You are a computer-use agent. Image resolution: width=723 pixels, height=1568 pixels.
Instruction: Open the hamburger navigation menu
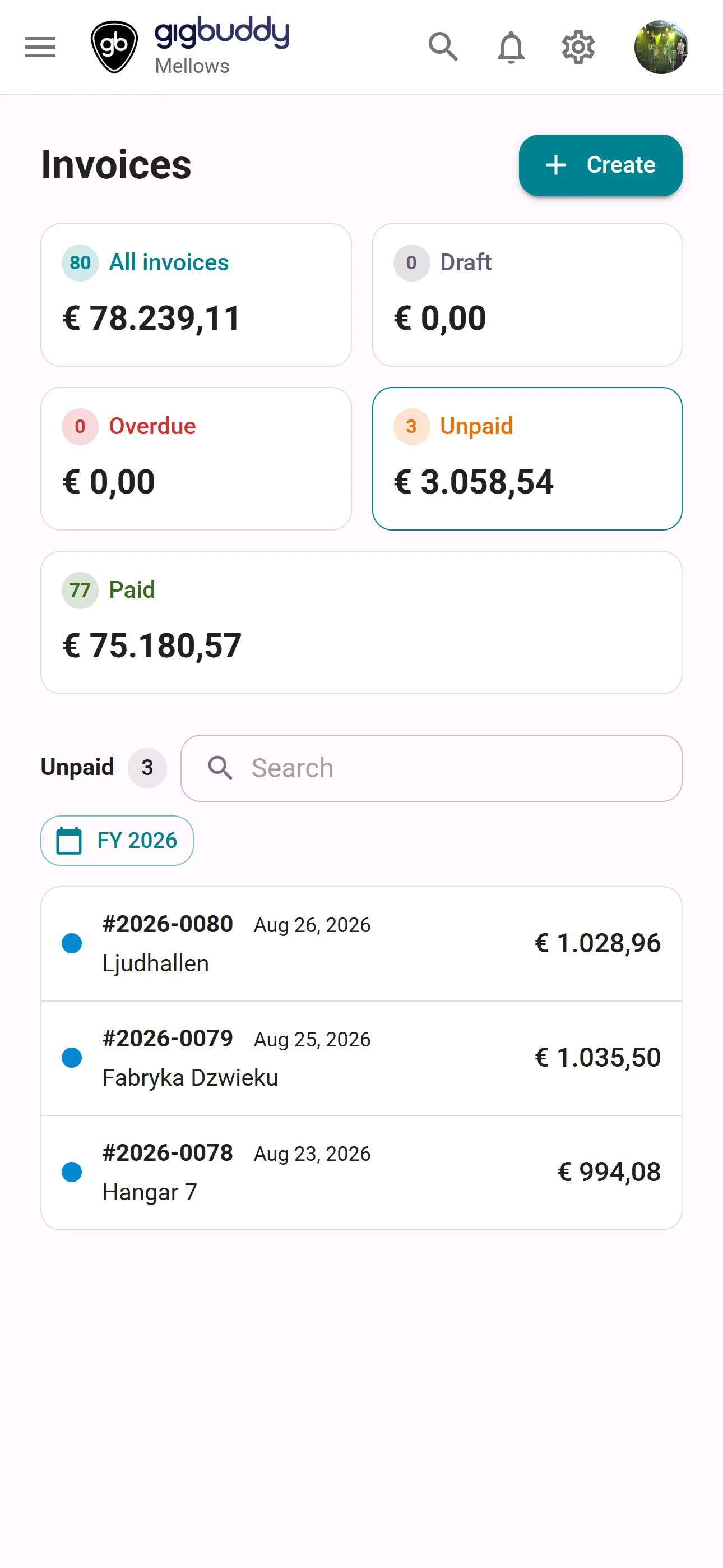(x=40, y=47)
